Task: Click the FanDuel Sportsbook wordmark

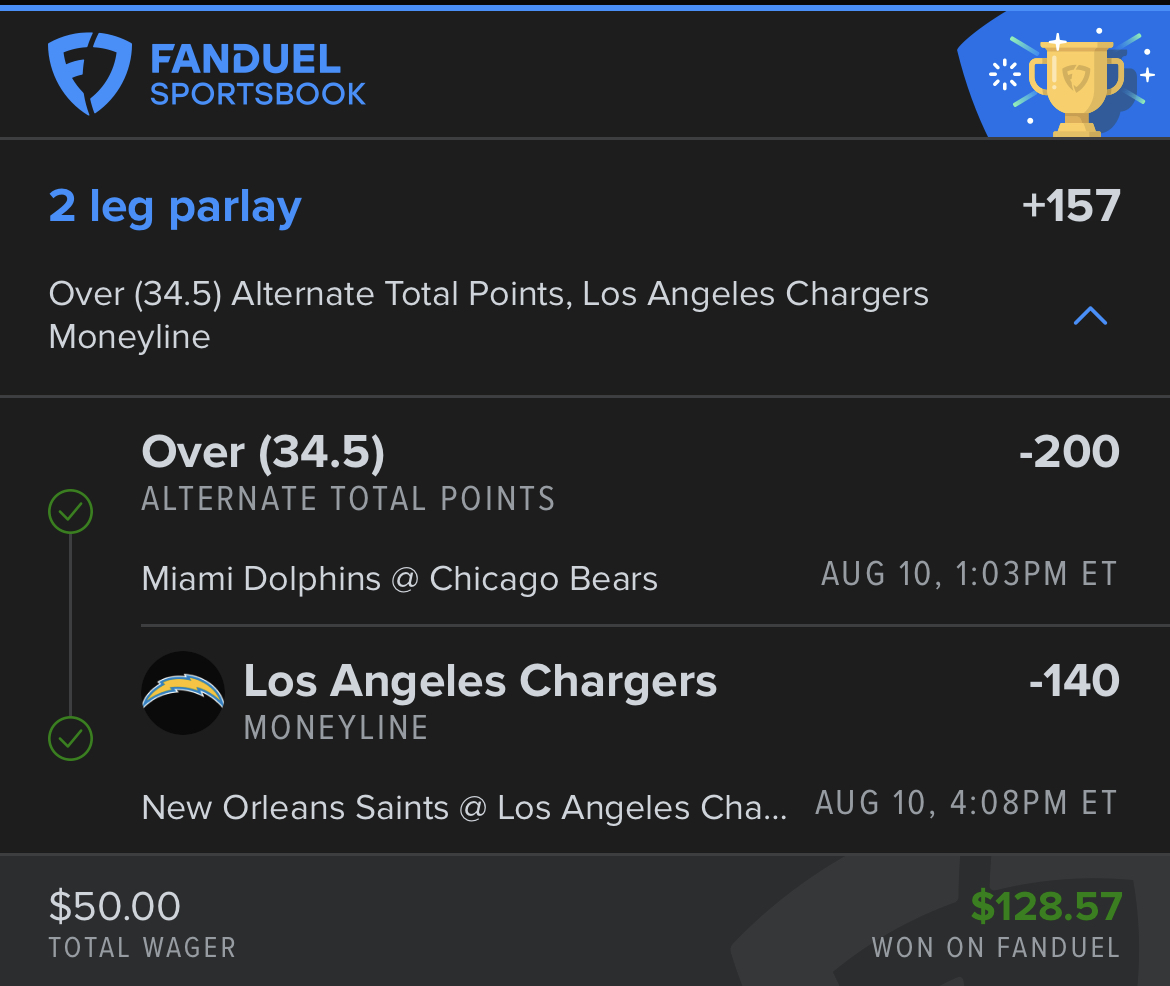Action: pyautogui.click(x=257, y=75)
